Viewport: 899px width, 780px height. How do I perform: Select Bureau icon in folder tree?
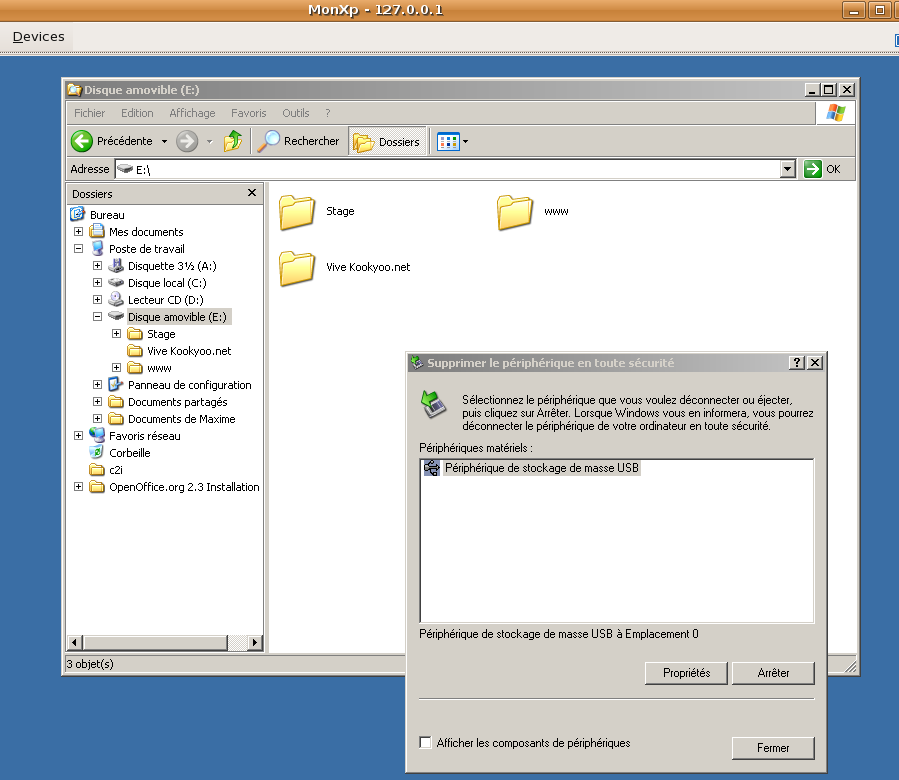77,214
